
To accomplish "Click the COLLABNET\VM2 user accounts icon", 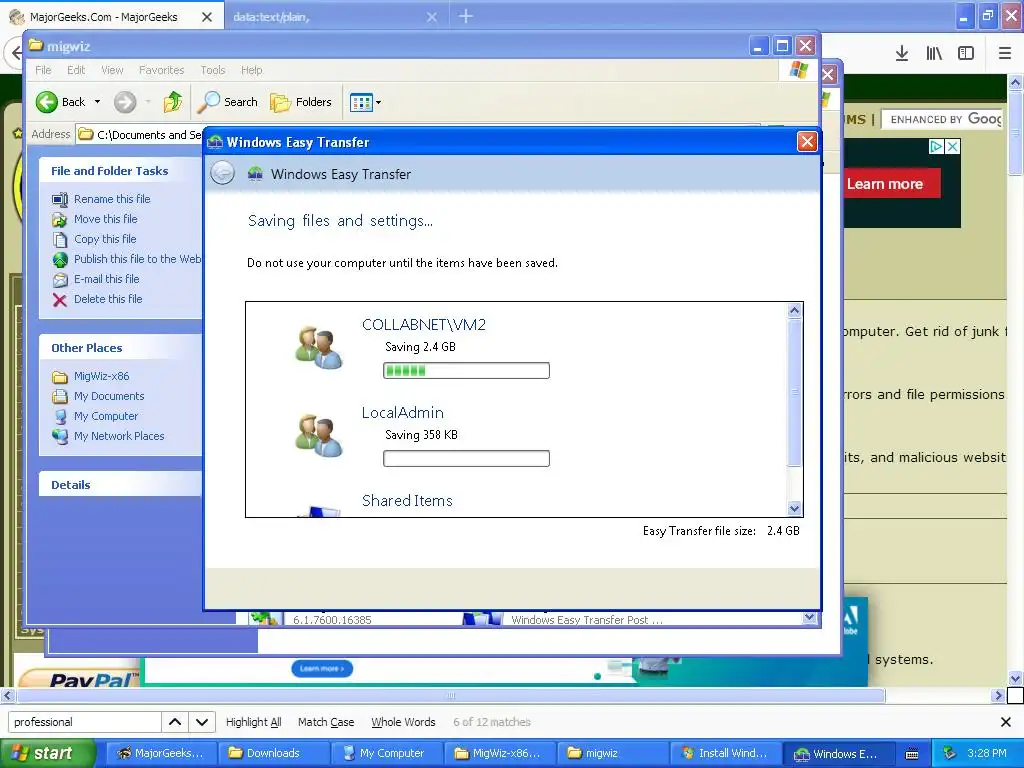I will (x=319, y=347).
